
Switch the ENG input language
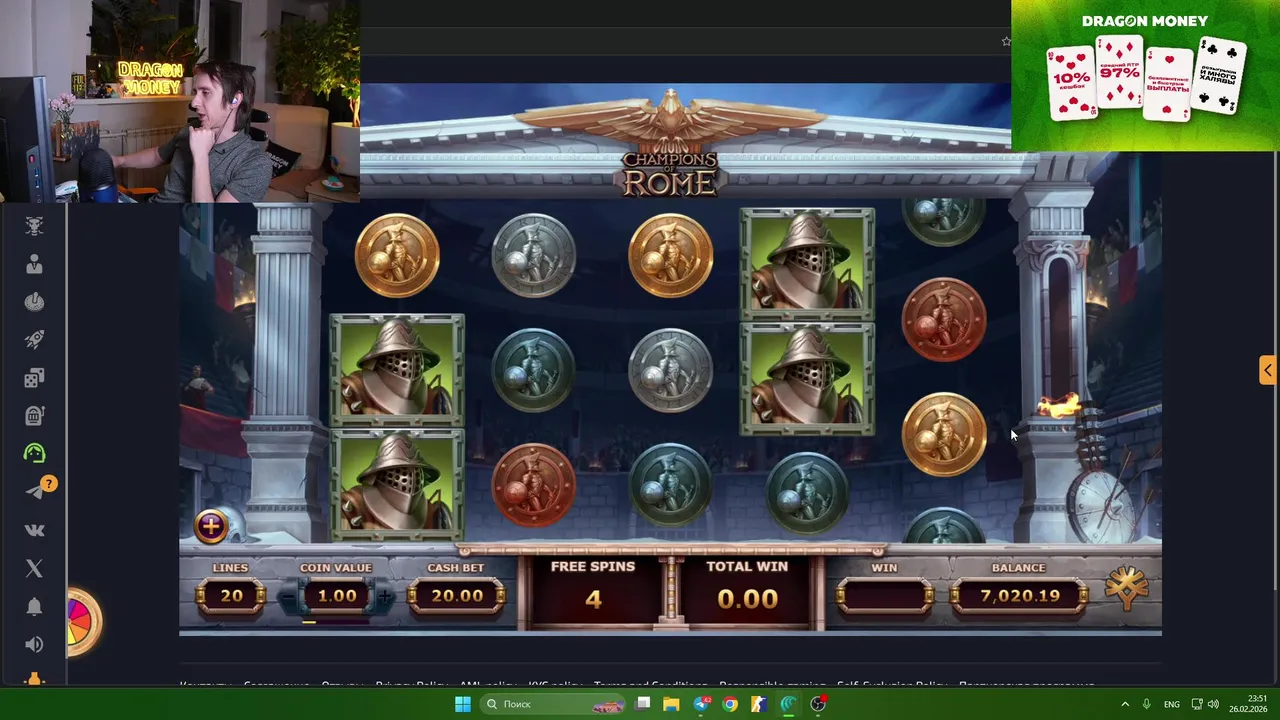coord(1171,704)
